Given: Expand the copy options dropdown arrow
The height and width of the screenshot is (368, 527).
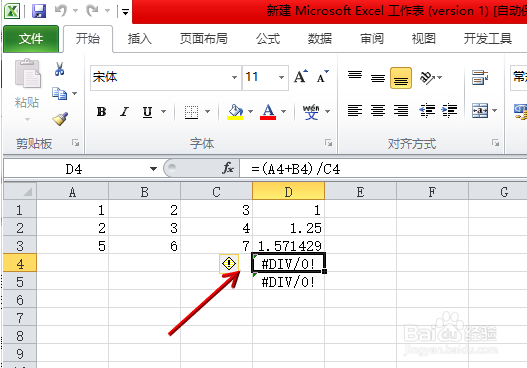Looking at the screenshot, I should coord(75,93).
